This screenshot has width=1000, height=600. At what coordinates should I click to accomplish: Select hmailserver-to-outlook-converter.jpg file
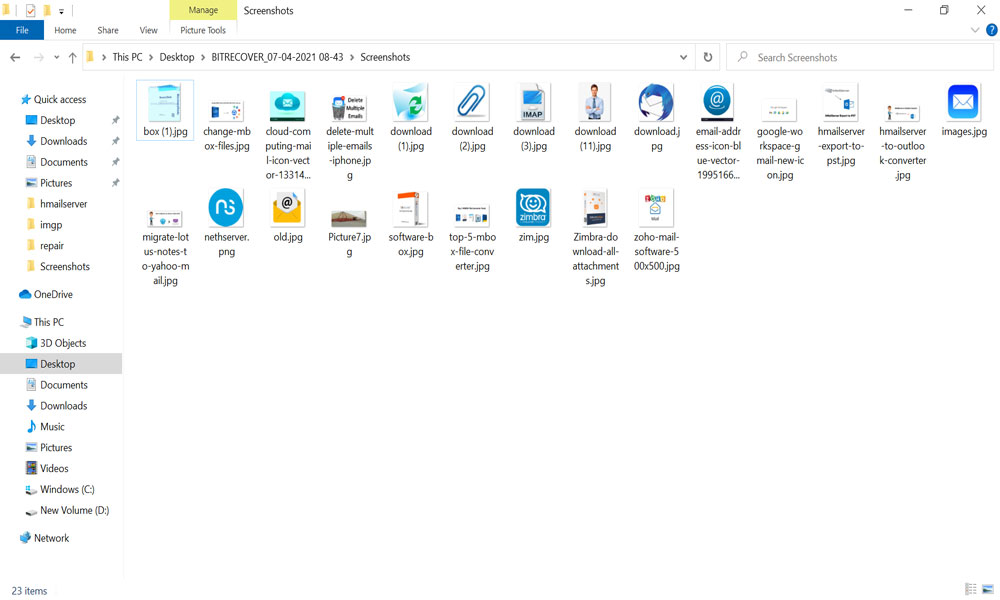point(902,112)
